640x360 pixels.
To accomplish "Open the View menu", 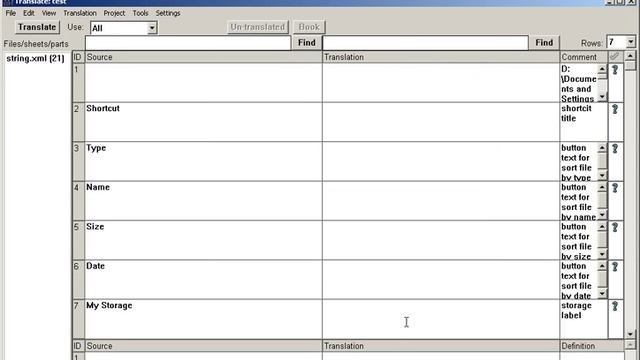I will (49, 13).
